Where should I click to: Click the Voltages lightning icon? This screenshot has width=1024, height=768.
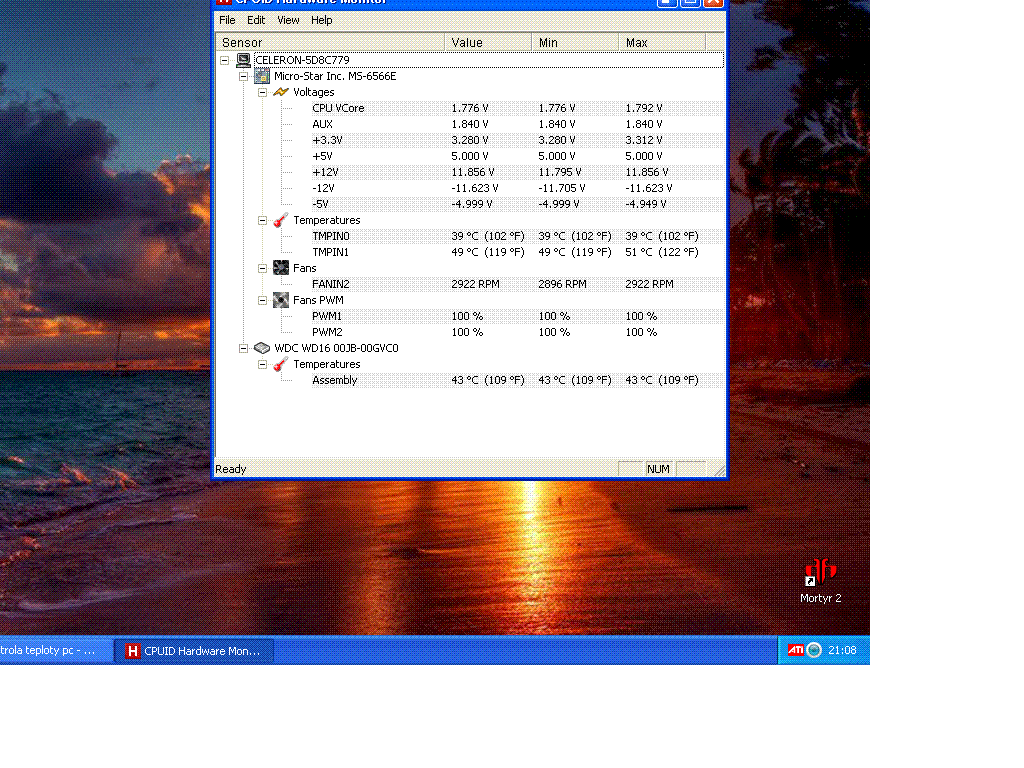281,92
